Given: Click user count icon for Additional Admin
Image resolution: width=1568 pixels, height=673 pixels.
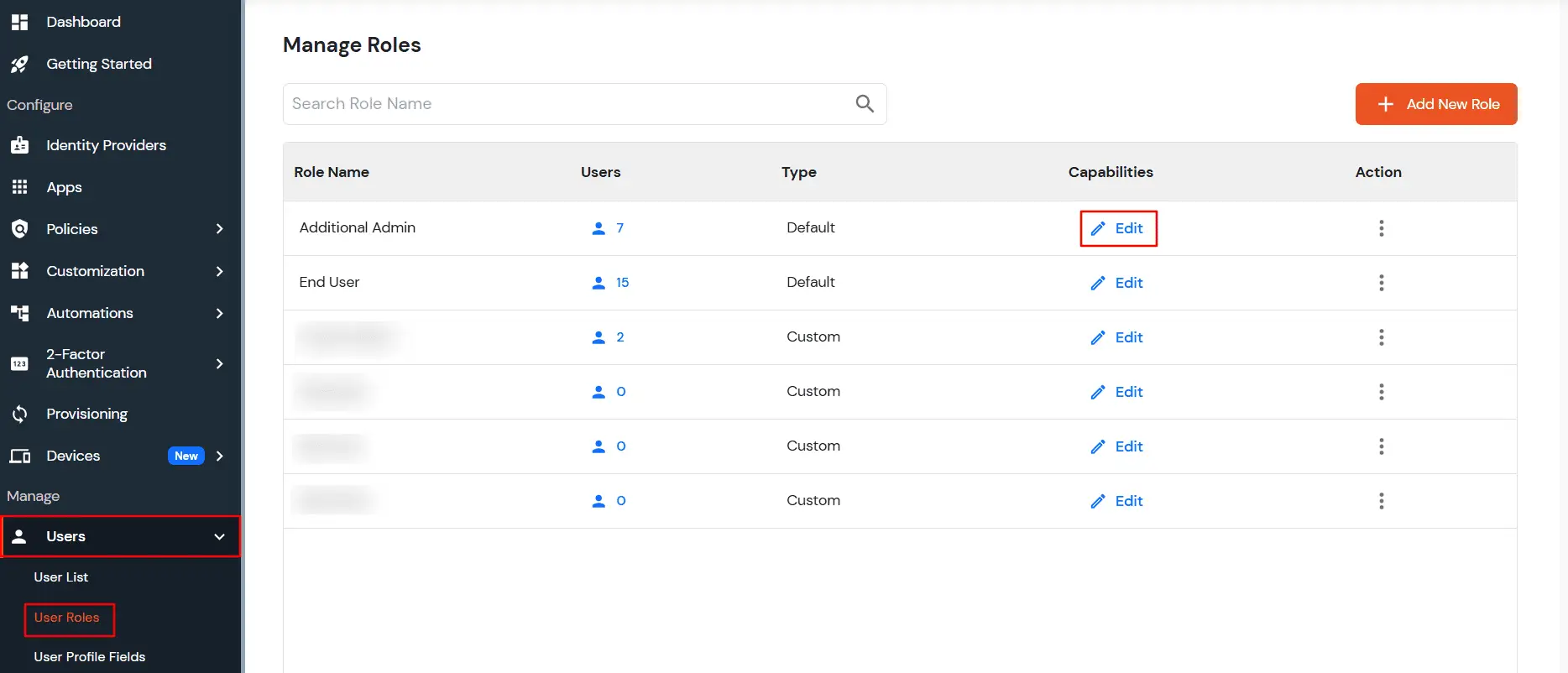Looking at the screenshot, I should click(x=598, y=228).
